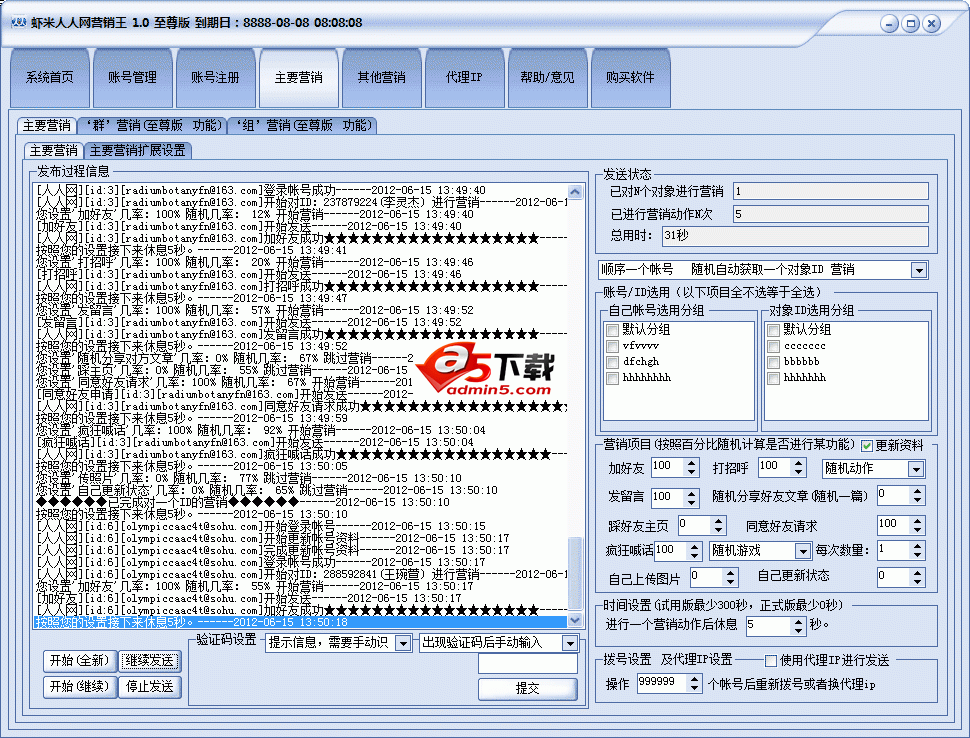Minimize the window using the title bar button
The width and height of the screenshot is (970, 738).
[x=888, y=23]
